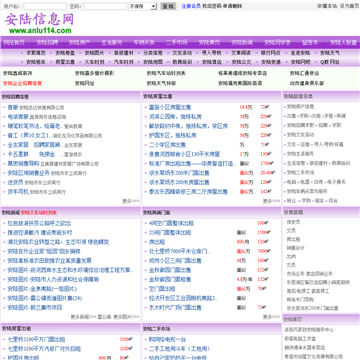Open the 留言本 nav tab
This screenshot has width=360, height=360.
tap(310, 42)
